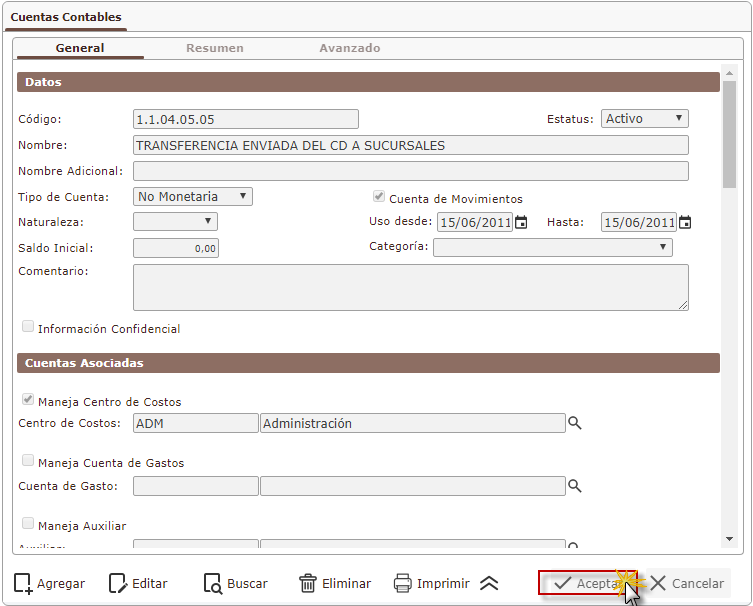Click the Buscar button label
Image resolution: width=753 pixels, height=606 pixels.
[247, 584]
